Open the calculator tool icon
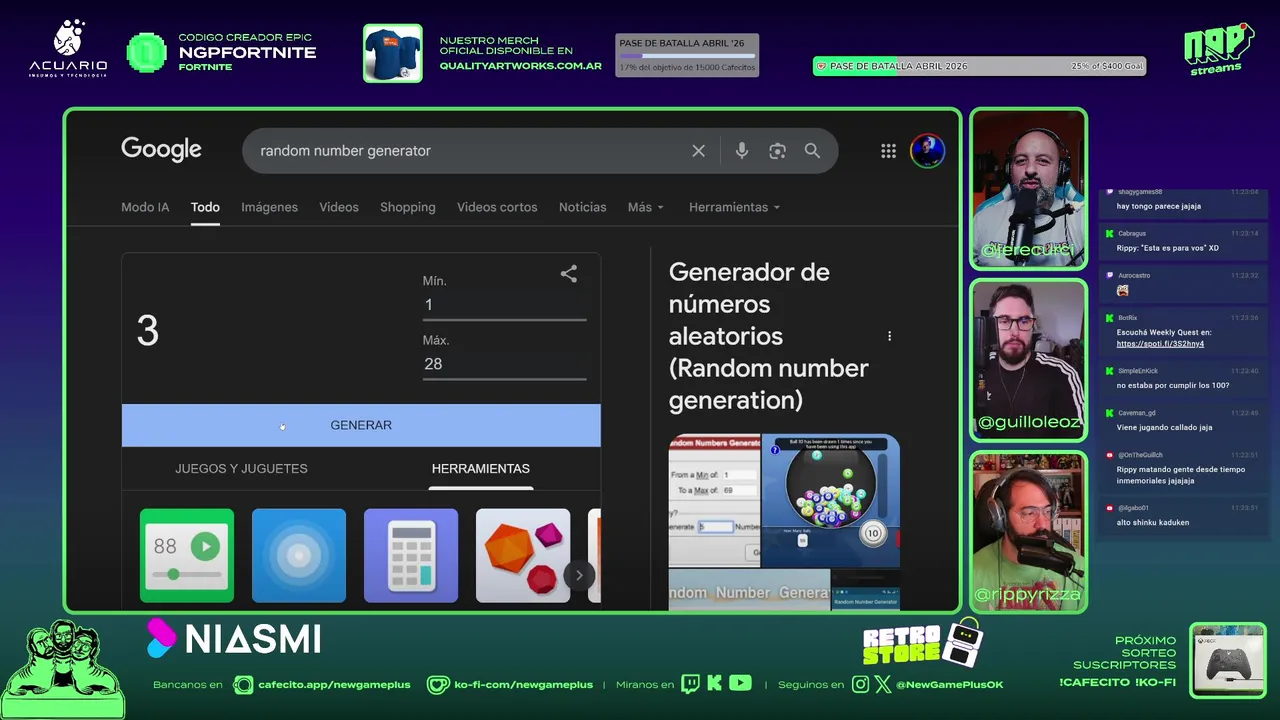Screen dimensions: 1280x720 click(411, 556)
